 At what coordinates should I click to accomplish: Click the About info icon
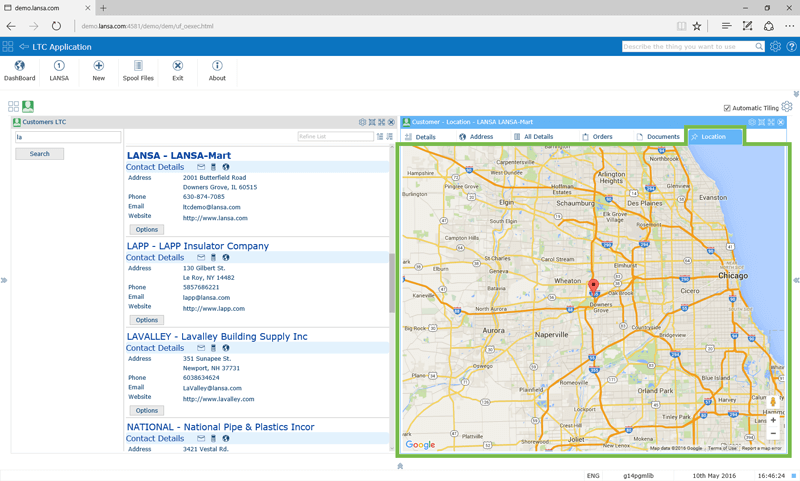(x=217, y=67)
